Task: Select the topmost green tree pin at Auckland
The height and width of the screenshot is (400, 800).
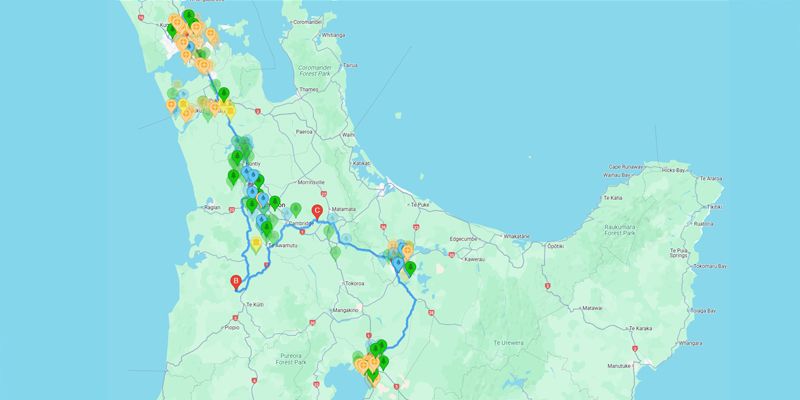Action: (x=189, y=16)
